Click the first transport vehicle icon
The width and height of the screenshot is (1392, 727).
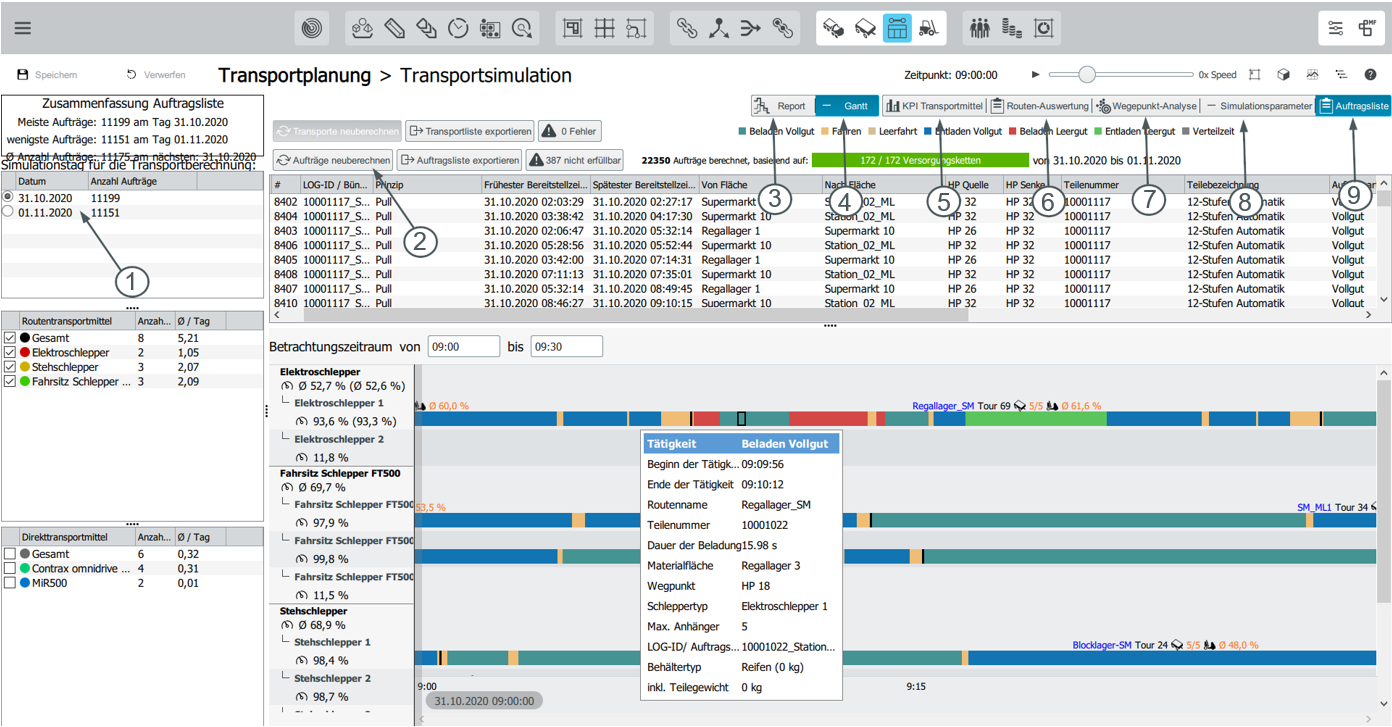(x=833, y=28)
